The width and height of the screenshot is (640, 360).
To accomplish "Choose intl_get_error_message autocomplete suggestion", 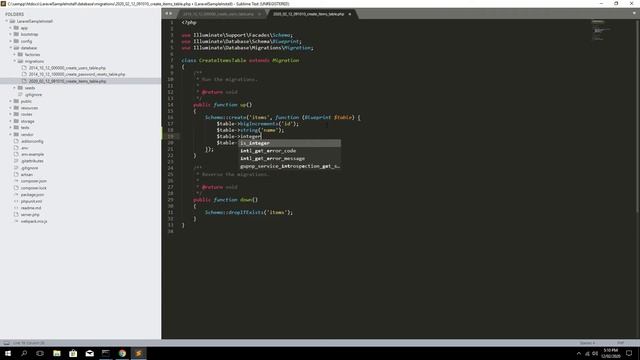I will 289,158.
